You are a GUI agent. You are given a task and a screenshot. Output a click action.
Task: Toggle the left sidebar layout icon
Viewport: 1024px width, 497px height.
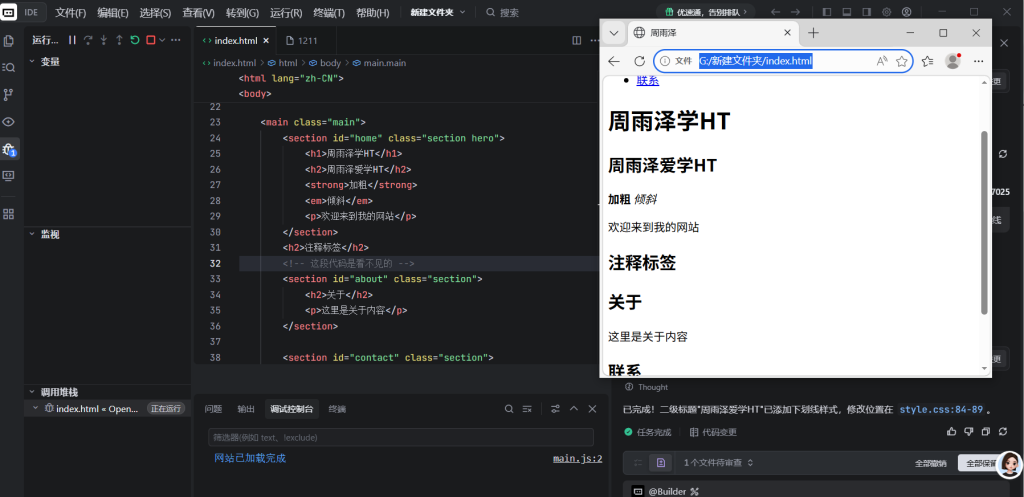(x=826, y=12)
